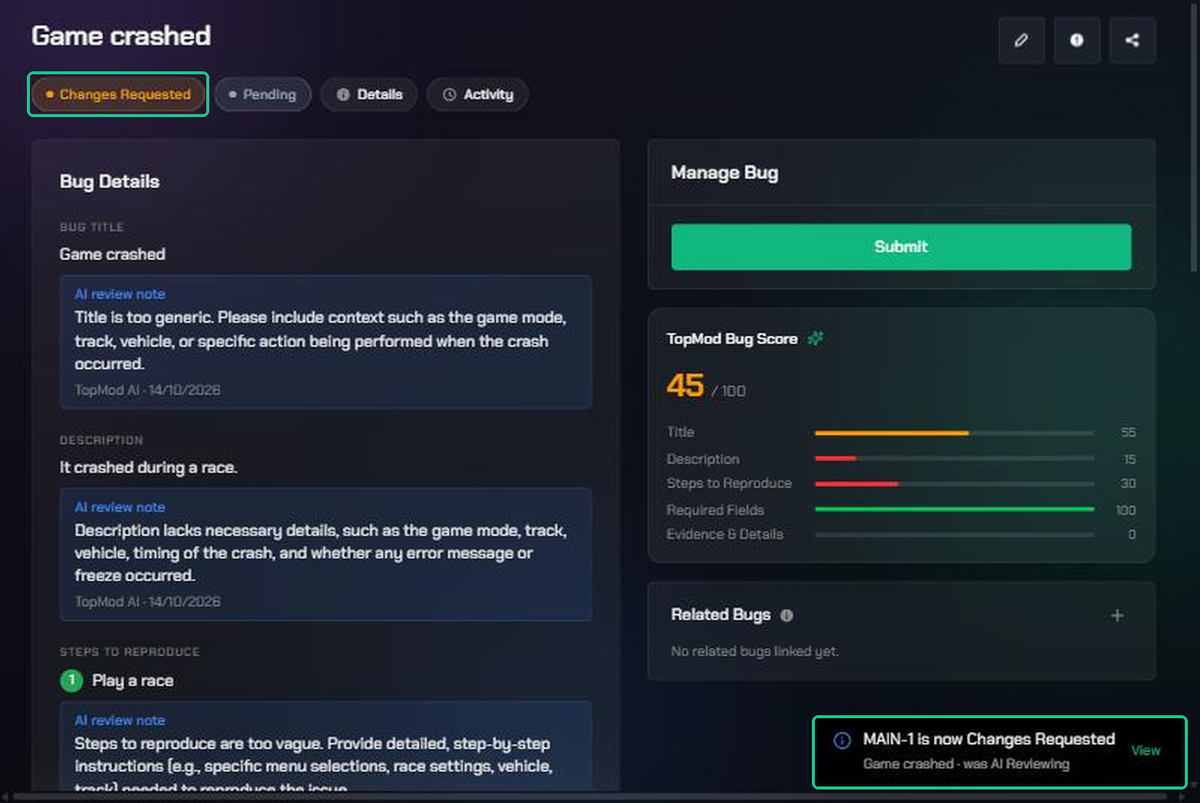Click the AI review note under Bug Title

(326, 342)
